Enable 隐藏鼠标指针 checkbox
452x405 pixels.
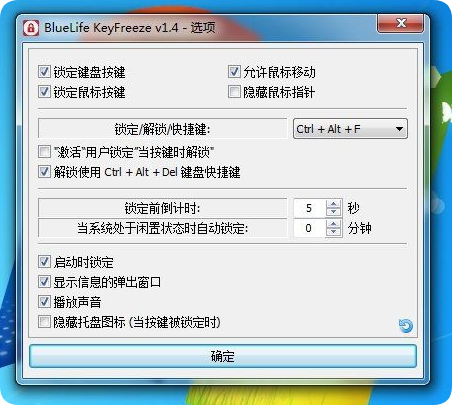coord(234,92)
